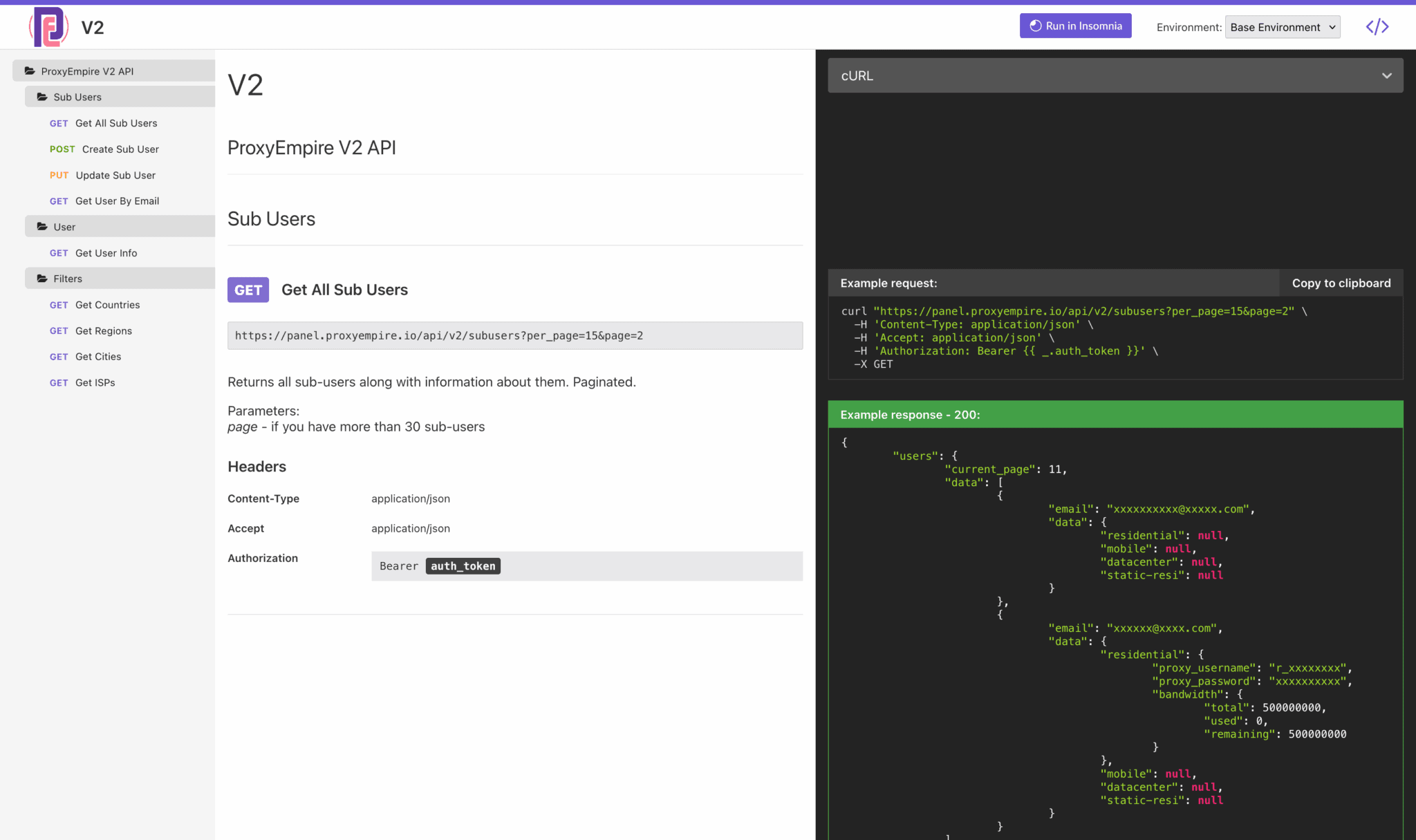Click Copy to clipboard for the example request
Image resolution: width=1416 pixels, height=840 pixels.
click(x=1341, y=283)
